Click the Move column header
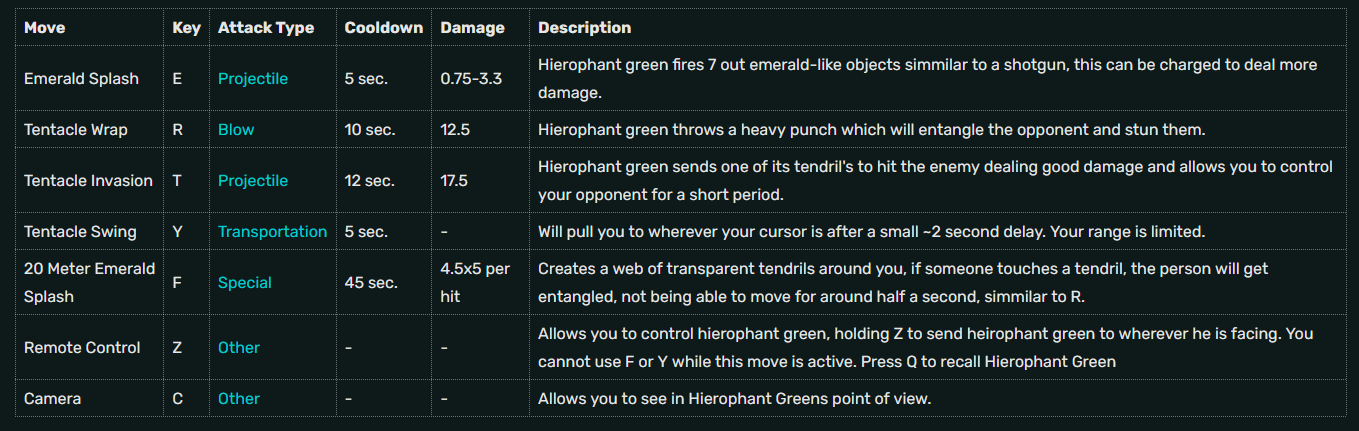This screenshot has height=431, width=1359. (x=44, y=27)
